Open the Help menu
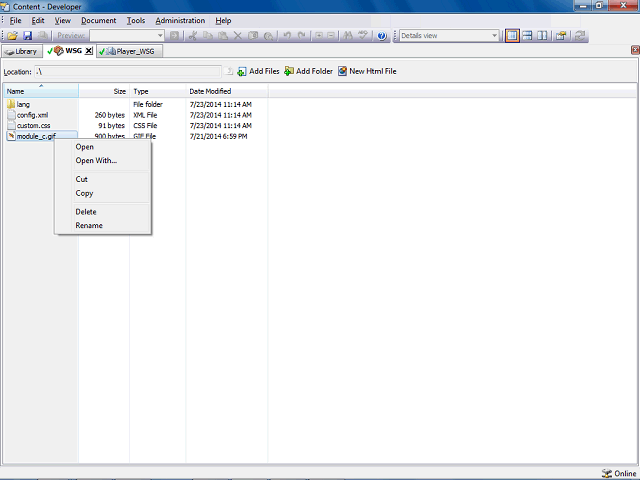This screenshot has width=640, height=480. click(223, 20)
